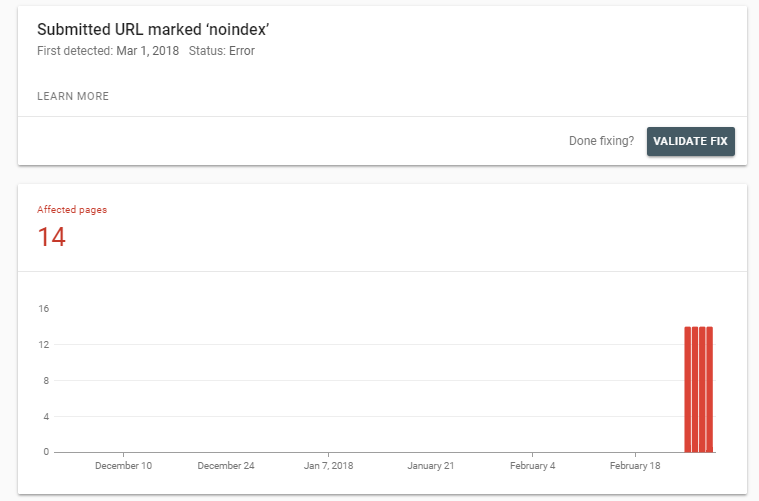This screenshot has width=759, height=501.
Task: Click the affected pages count 14
Action: (x=52, y=237)
